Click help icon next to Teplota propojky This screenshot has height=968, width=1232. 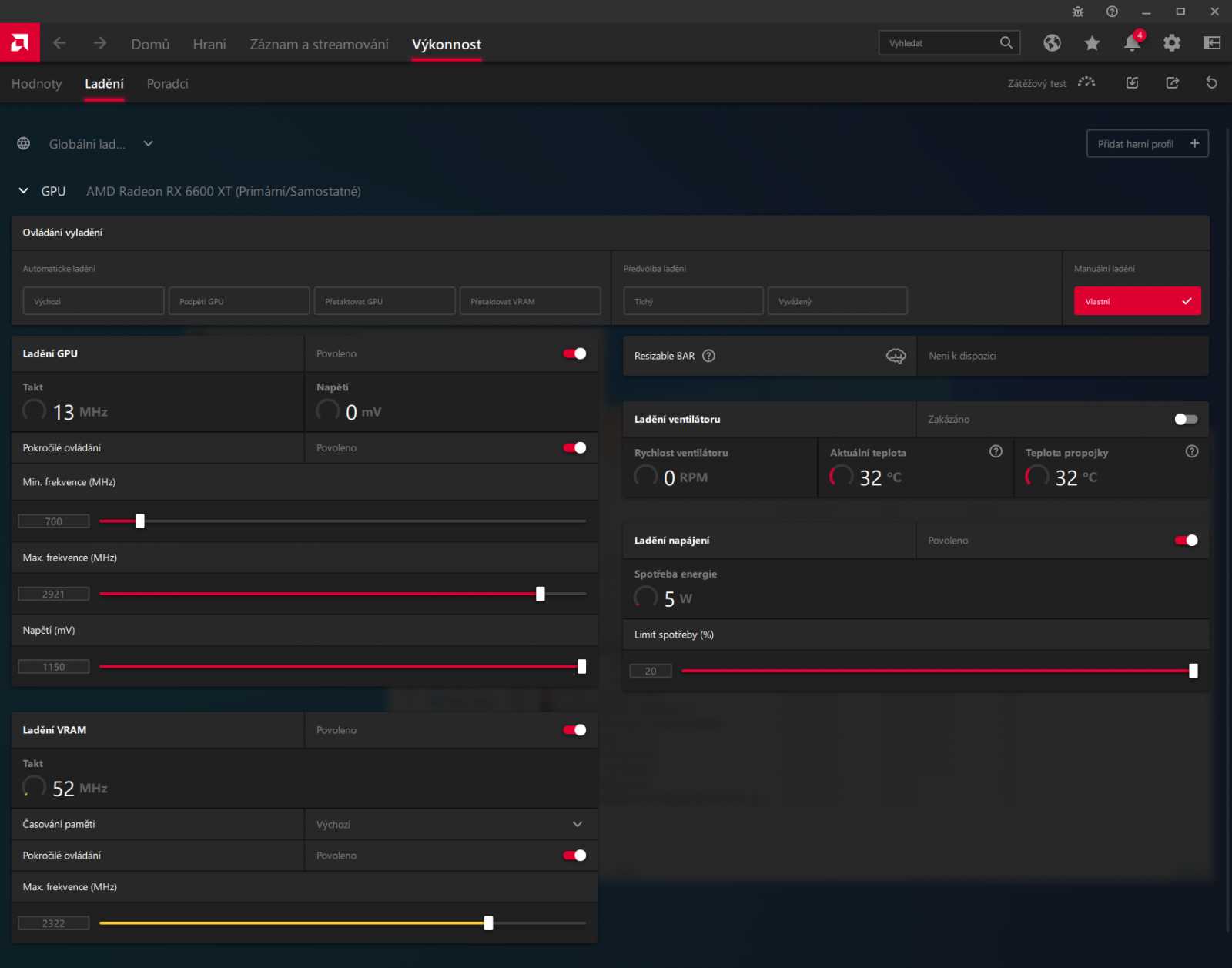pyautogui.click(x=1192, y=452)
